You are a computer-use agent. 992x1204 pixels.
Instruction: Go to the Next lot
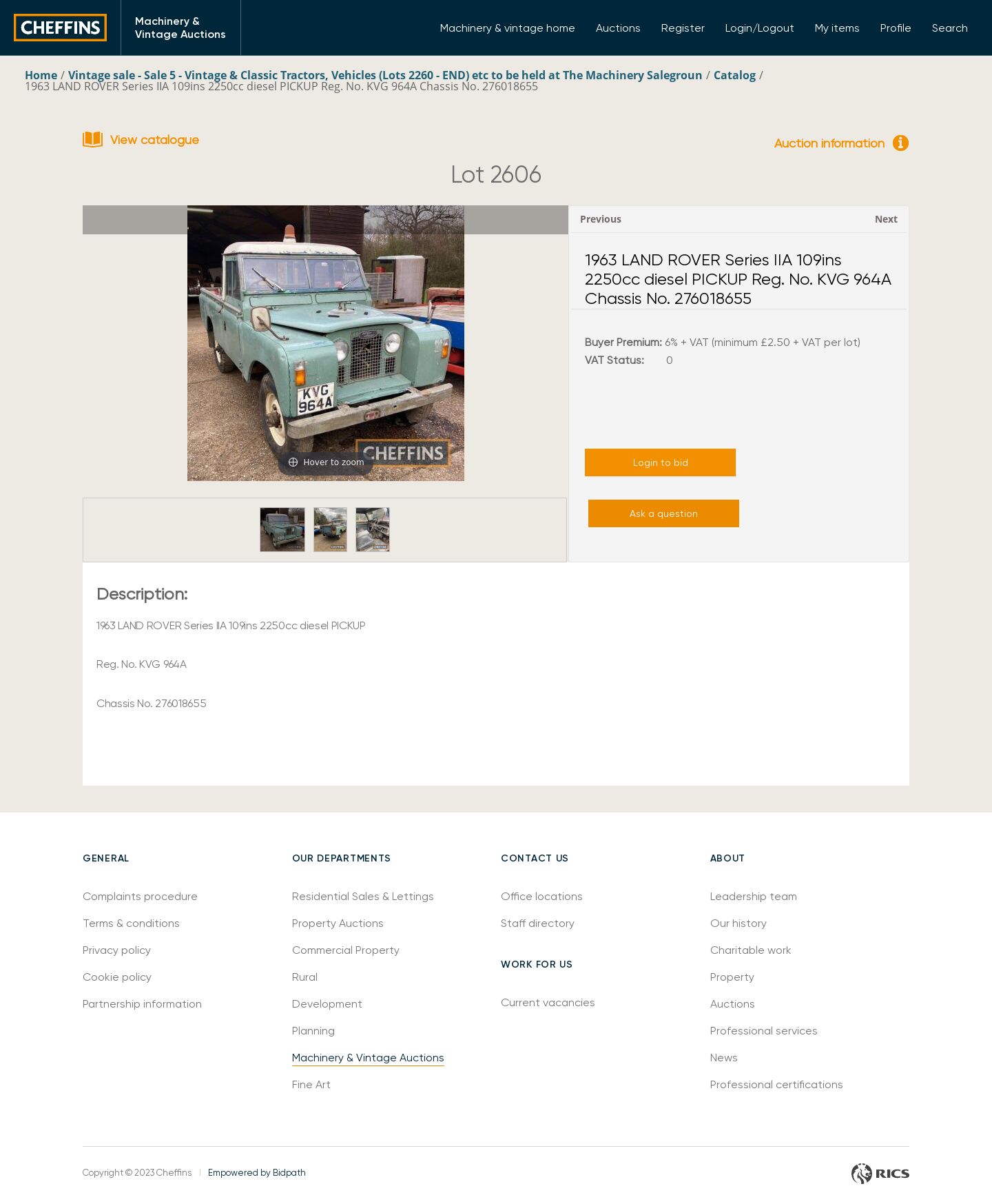tap(886, 219)
